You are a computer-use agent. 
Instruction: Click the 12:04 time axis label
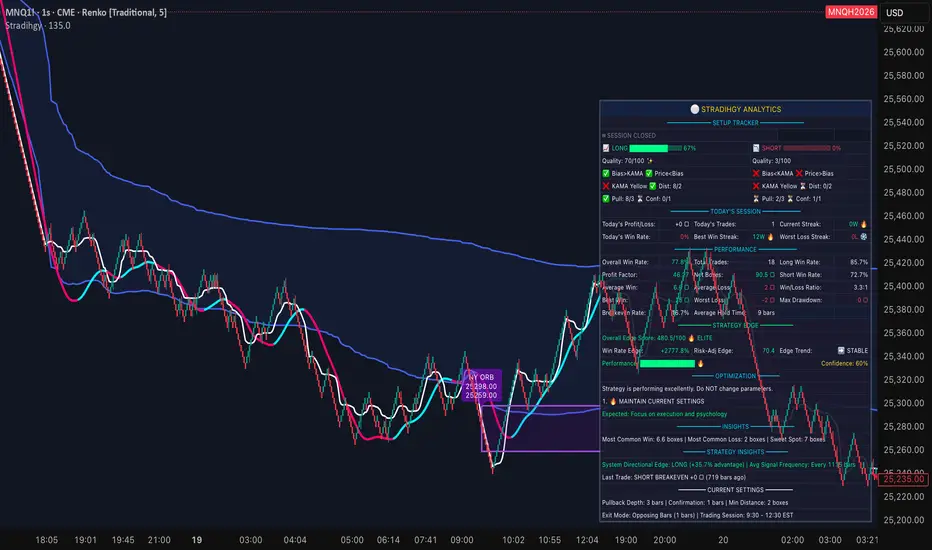(587, 540)
